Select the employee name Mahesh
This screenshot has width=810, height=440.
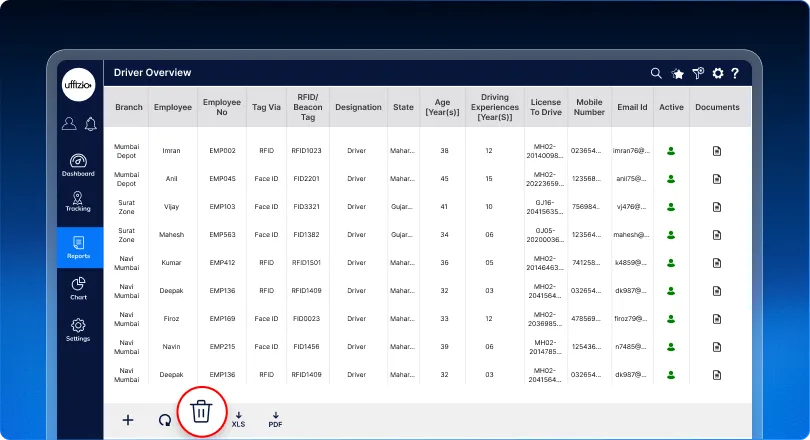(172, 234)
